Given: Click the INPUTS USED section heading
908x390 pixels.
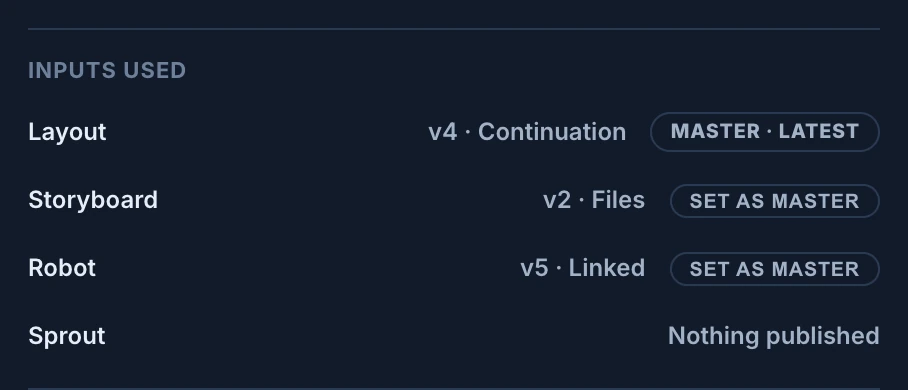Looking at the screenshot, I should [107, 70].
